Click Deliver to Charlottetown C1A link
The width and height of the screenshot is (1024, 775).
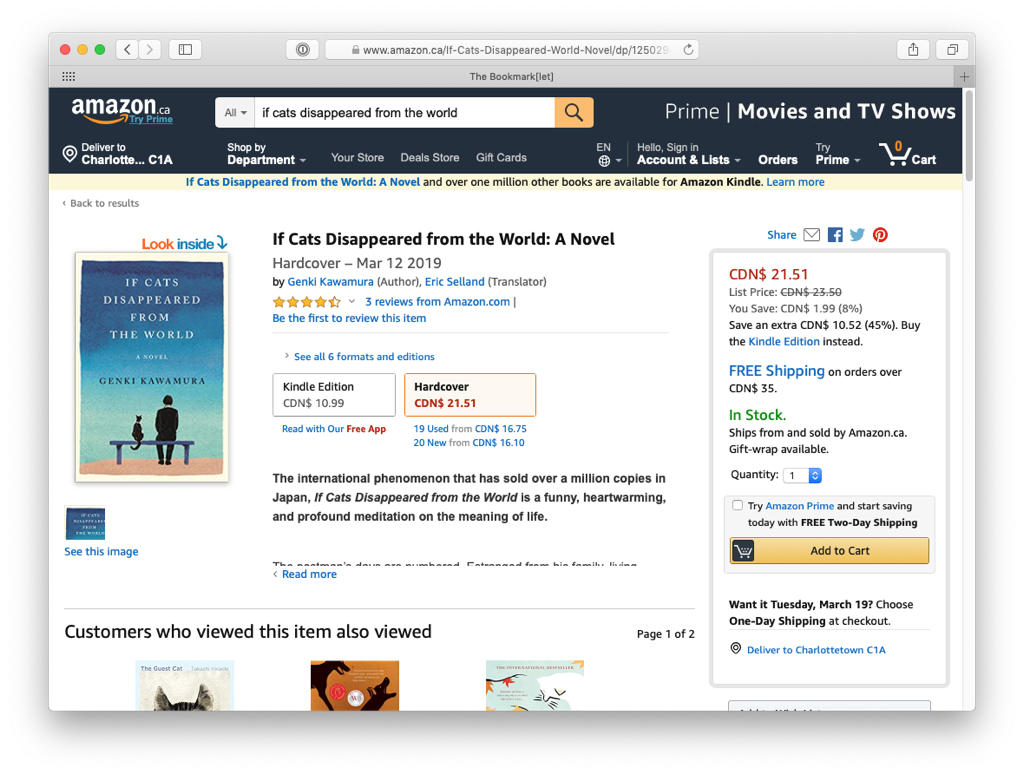pos(816,650)
